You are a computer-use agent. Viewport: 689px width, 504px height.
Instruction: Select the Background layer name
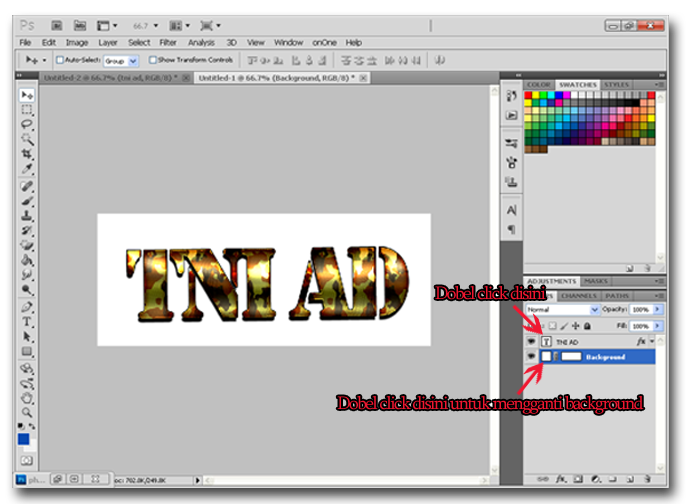606,357
